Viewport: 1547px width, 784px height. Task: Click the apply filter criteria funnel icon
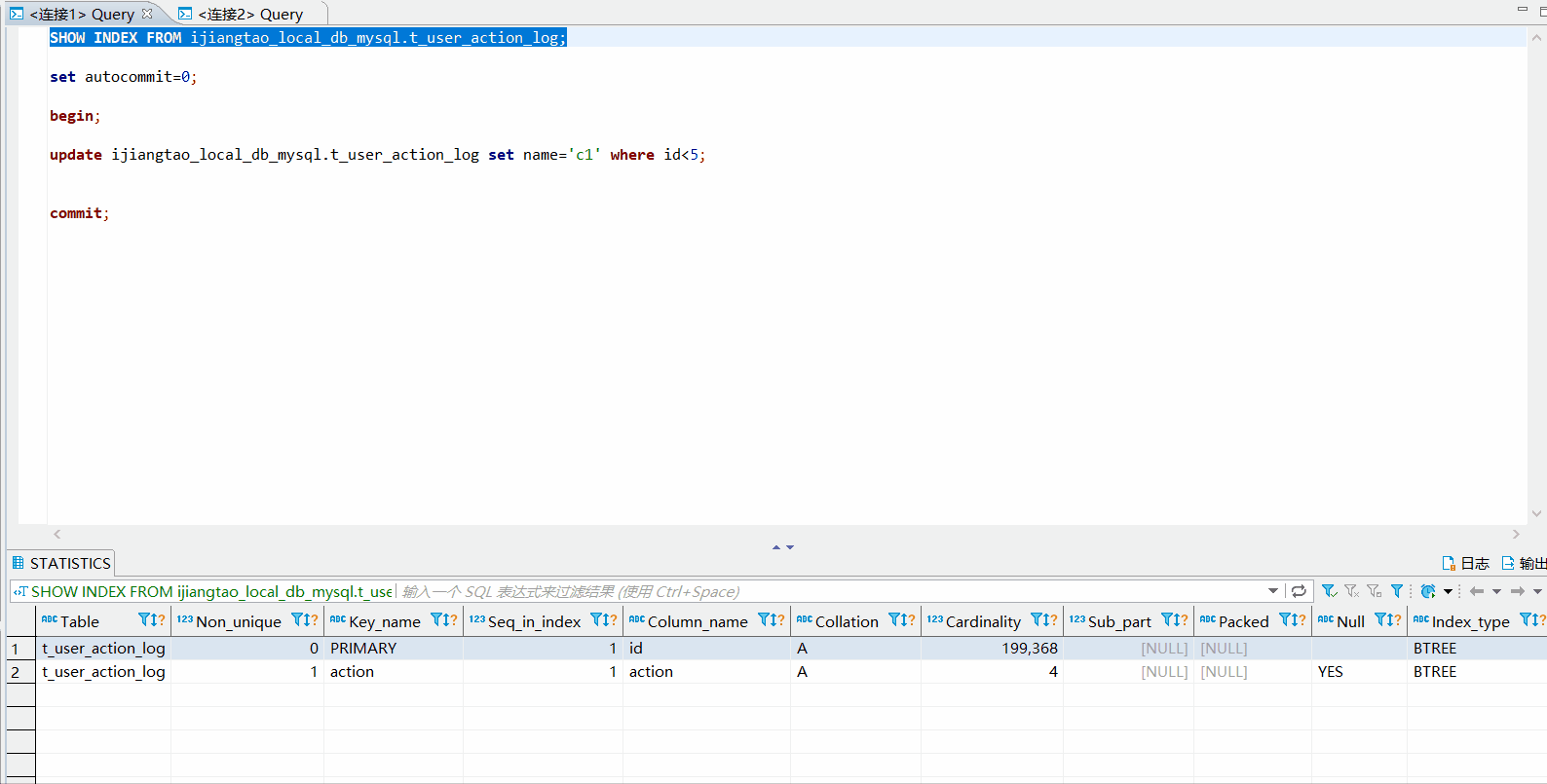pos(1329,591)
